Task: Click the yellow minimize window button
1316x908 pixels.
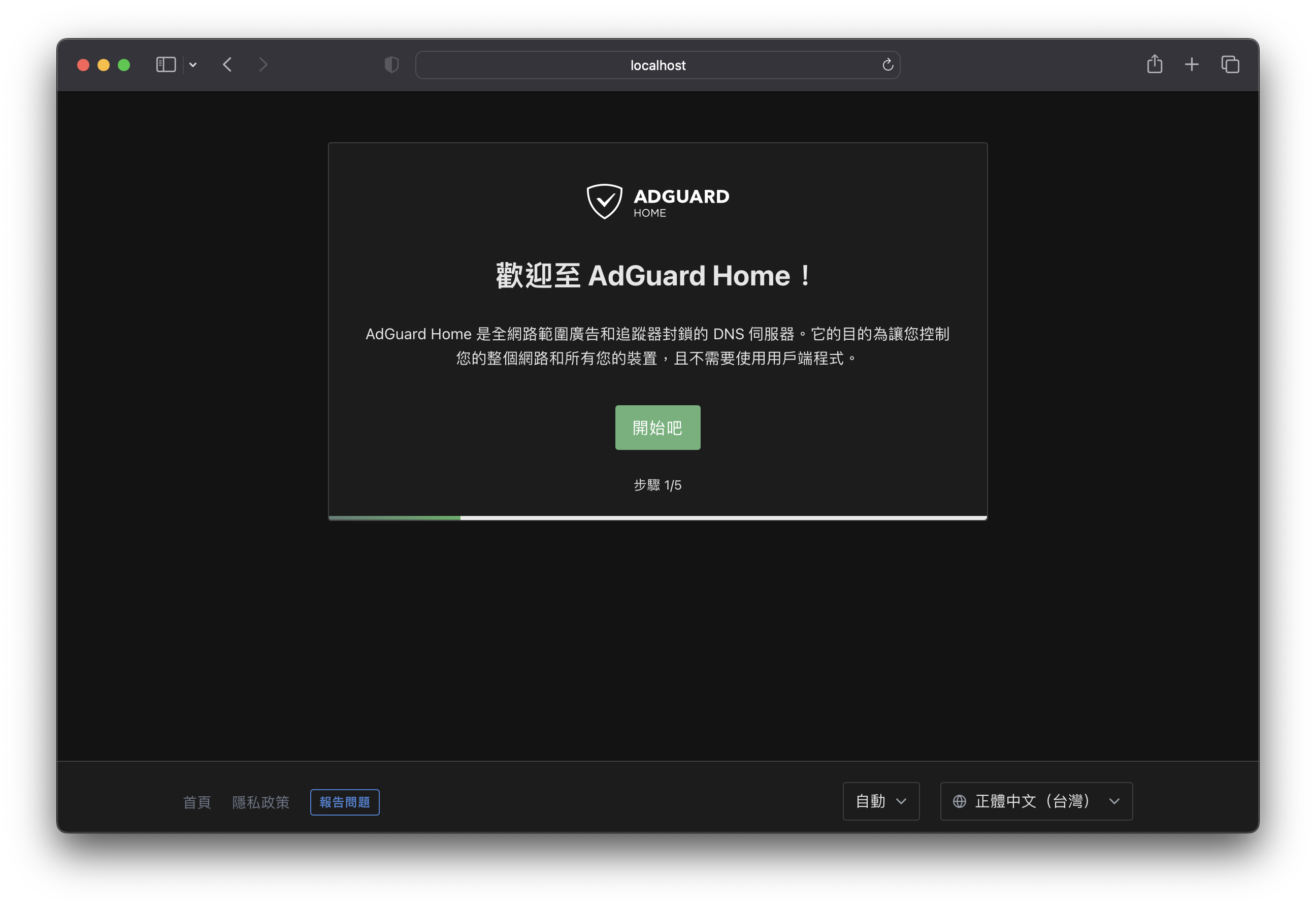Action: (104, 65)
